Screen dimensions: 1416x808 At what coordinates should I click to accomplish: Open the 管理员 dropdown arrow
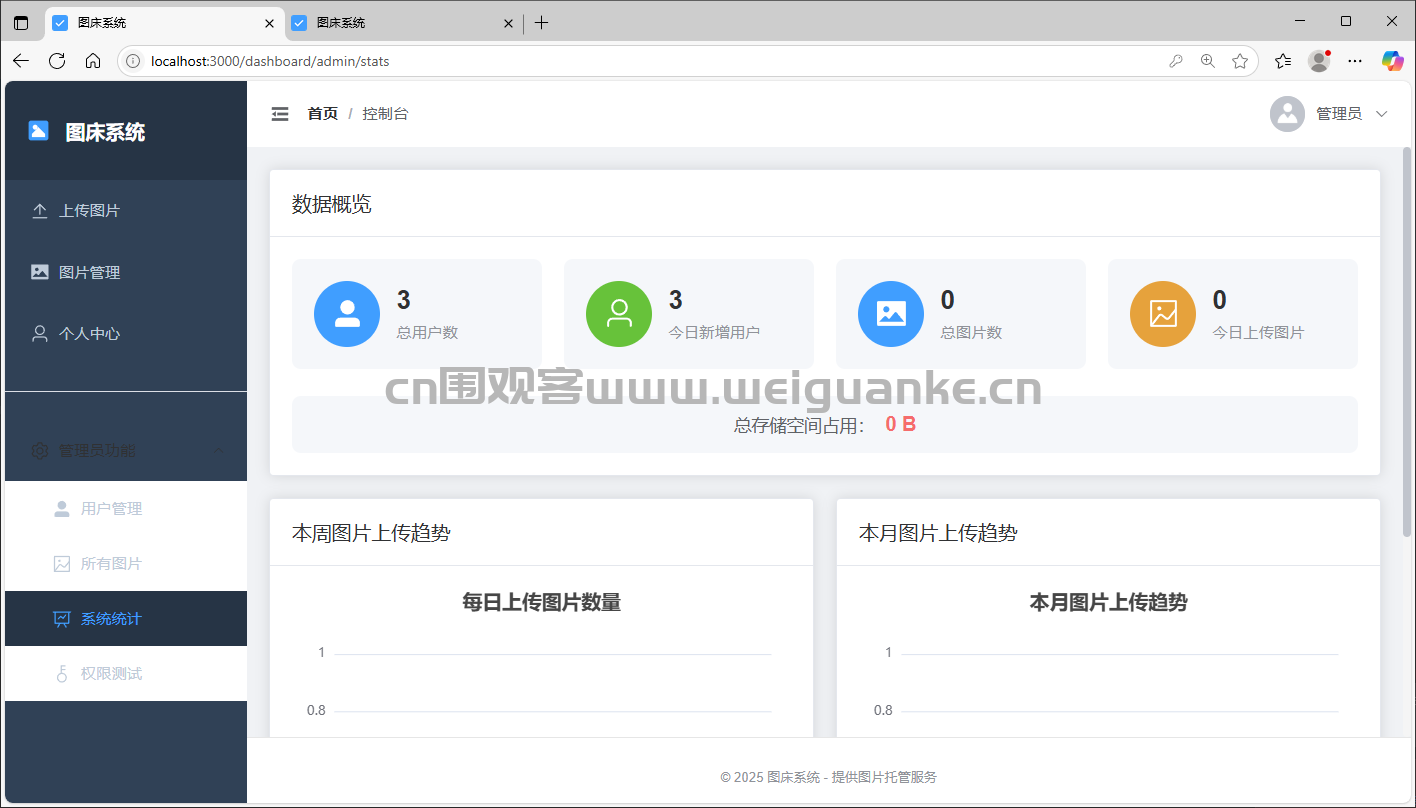(1382, 114)
